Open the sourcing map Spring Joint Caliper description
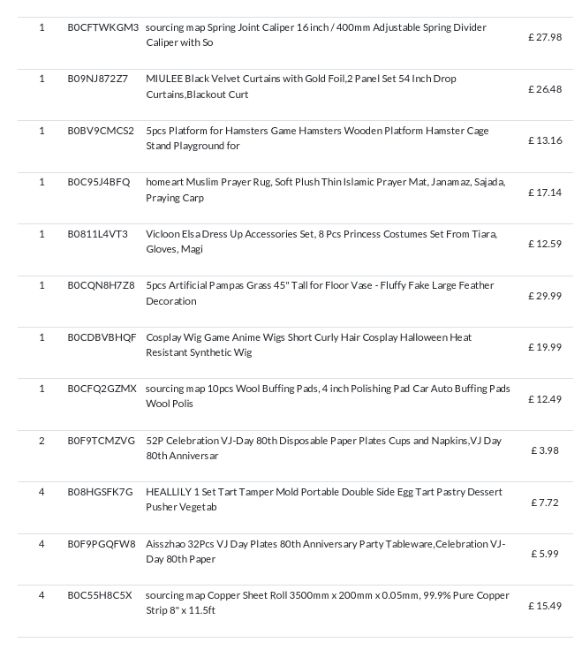Image resolution: width=582 pixels, height=650 pixels. 316,35
